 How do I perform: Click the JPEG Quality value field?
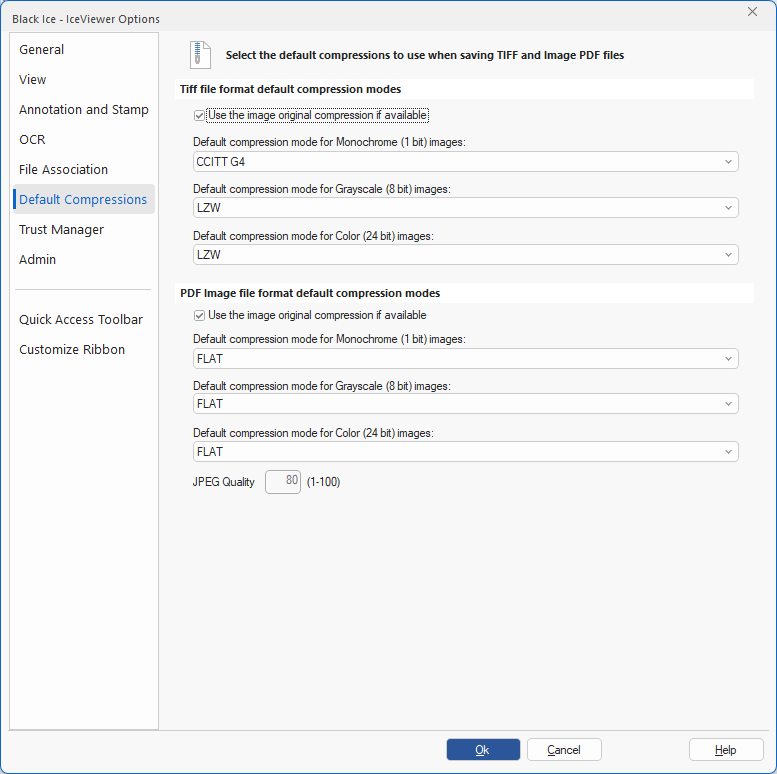283,482
